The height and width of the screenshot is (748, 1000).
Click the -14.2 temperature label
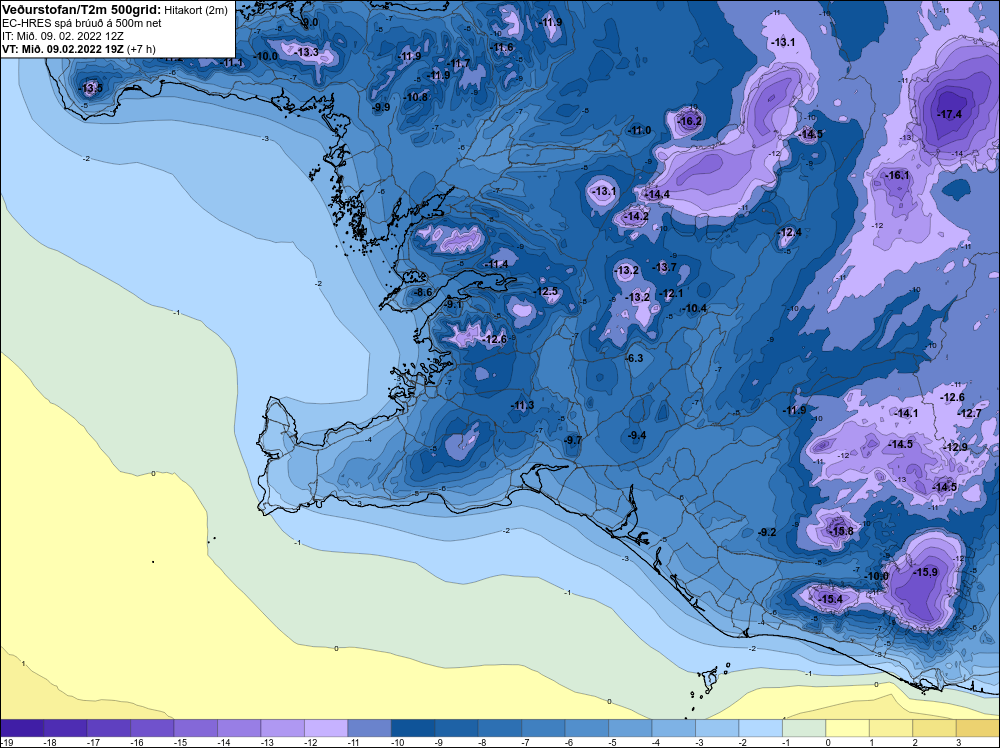636,216
